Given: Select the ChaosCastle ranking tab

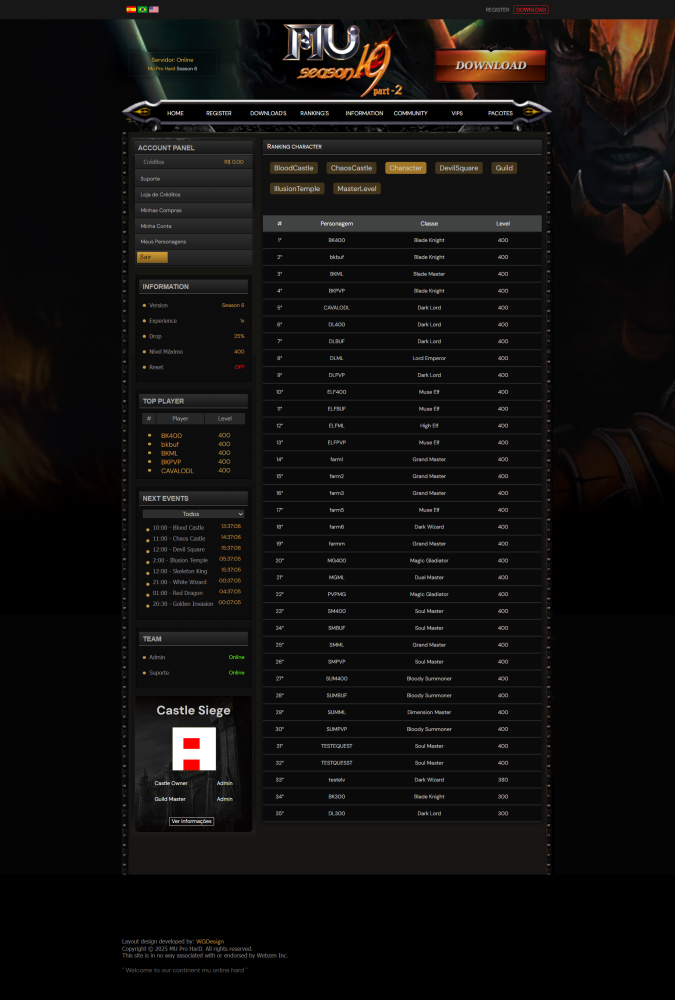Looking at the screenshot, I should (352, 168).
